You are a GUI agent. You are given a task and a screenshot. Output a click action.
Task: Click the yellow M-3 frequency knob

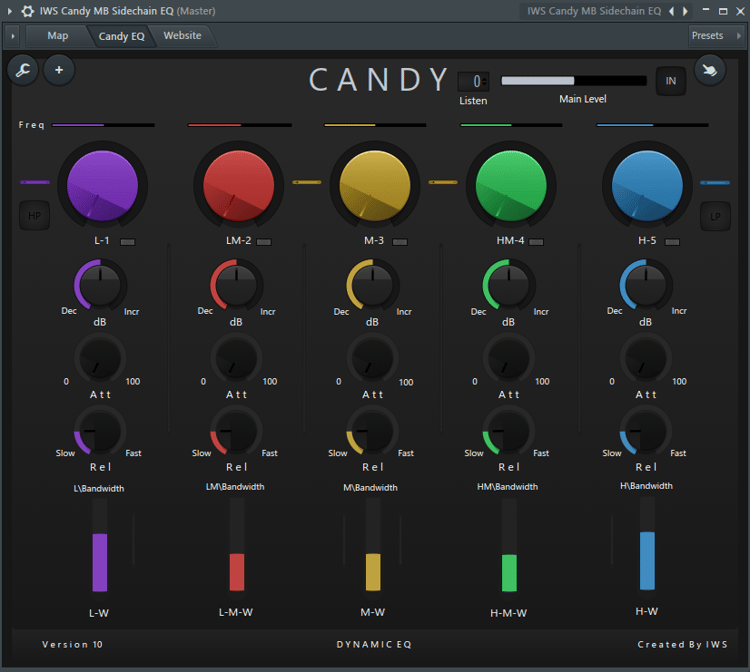click(375, 186)
